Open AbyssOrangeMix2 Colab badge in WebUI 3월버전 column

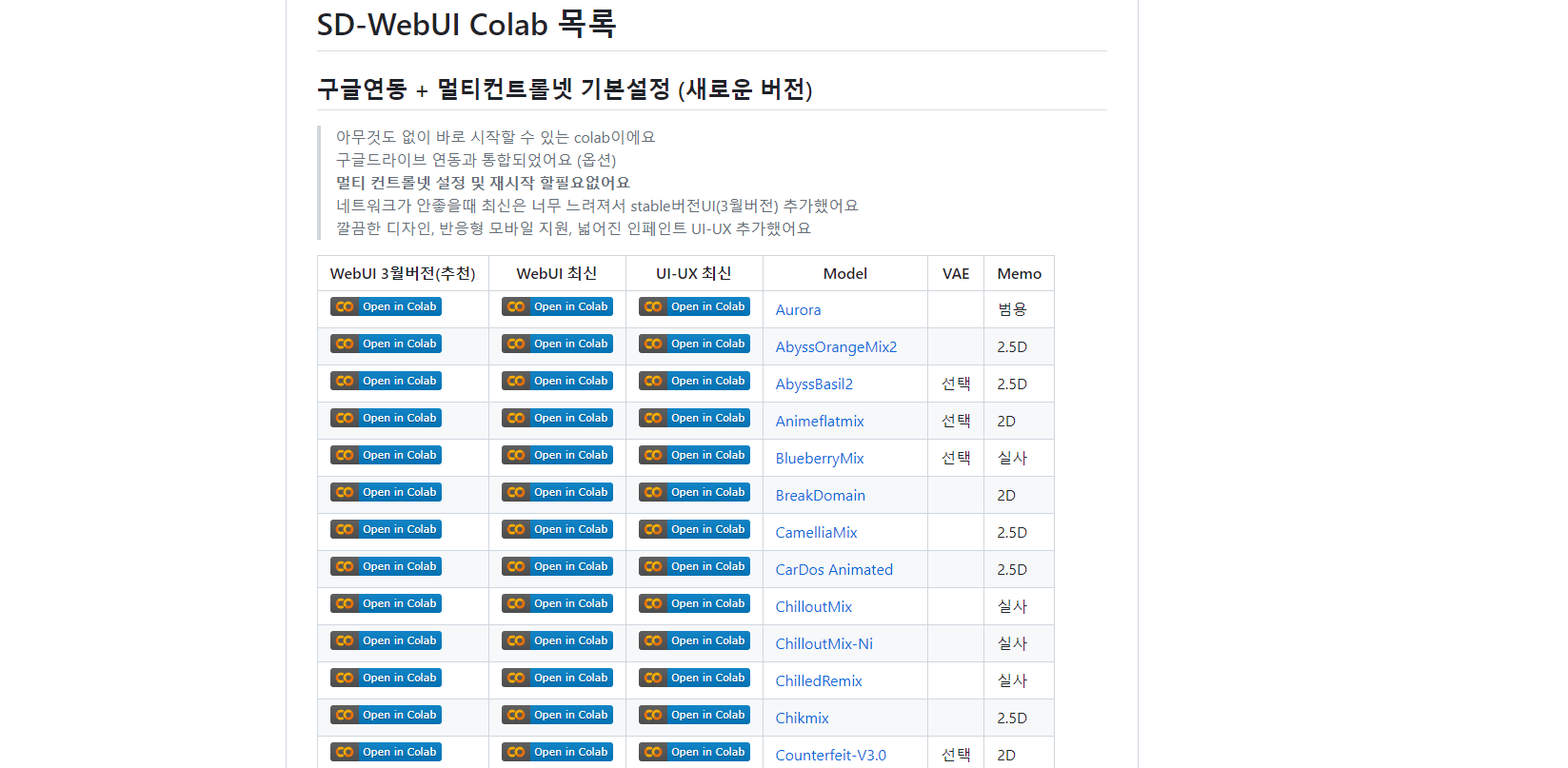tap(386, 344)
